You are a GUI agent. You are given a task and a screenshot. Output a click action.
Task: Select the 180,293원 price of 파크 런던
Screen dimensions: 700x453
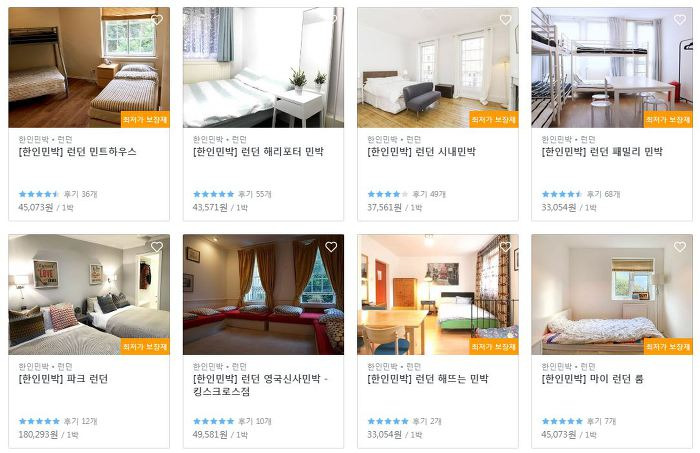[38, 435]
